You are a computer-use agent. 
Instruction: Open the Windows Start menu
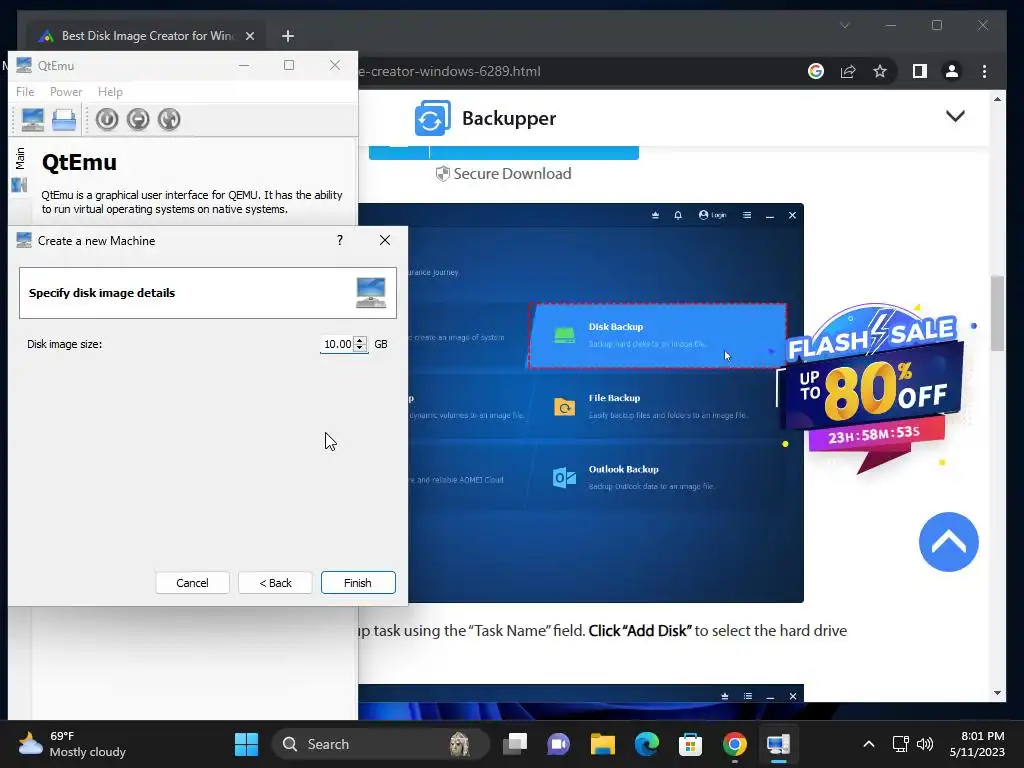point(246,744)
